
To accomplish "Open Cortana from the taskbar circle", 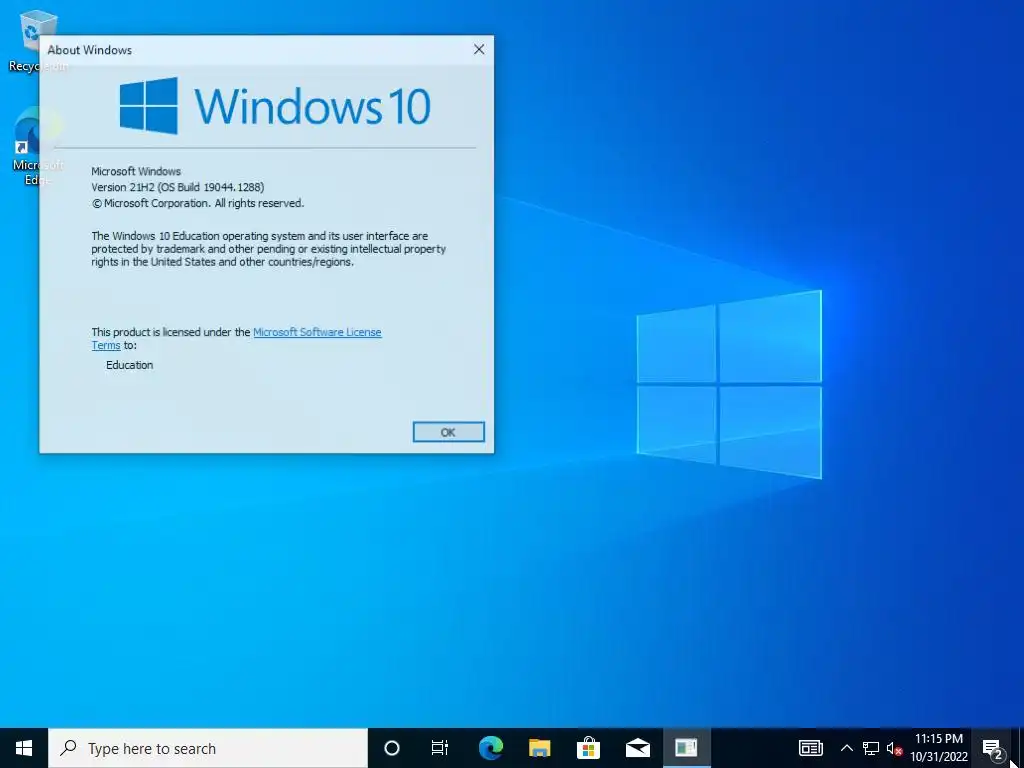I will tap(391, 748).
